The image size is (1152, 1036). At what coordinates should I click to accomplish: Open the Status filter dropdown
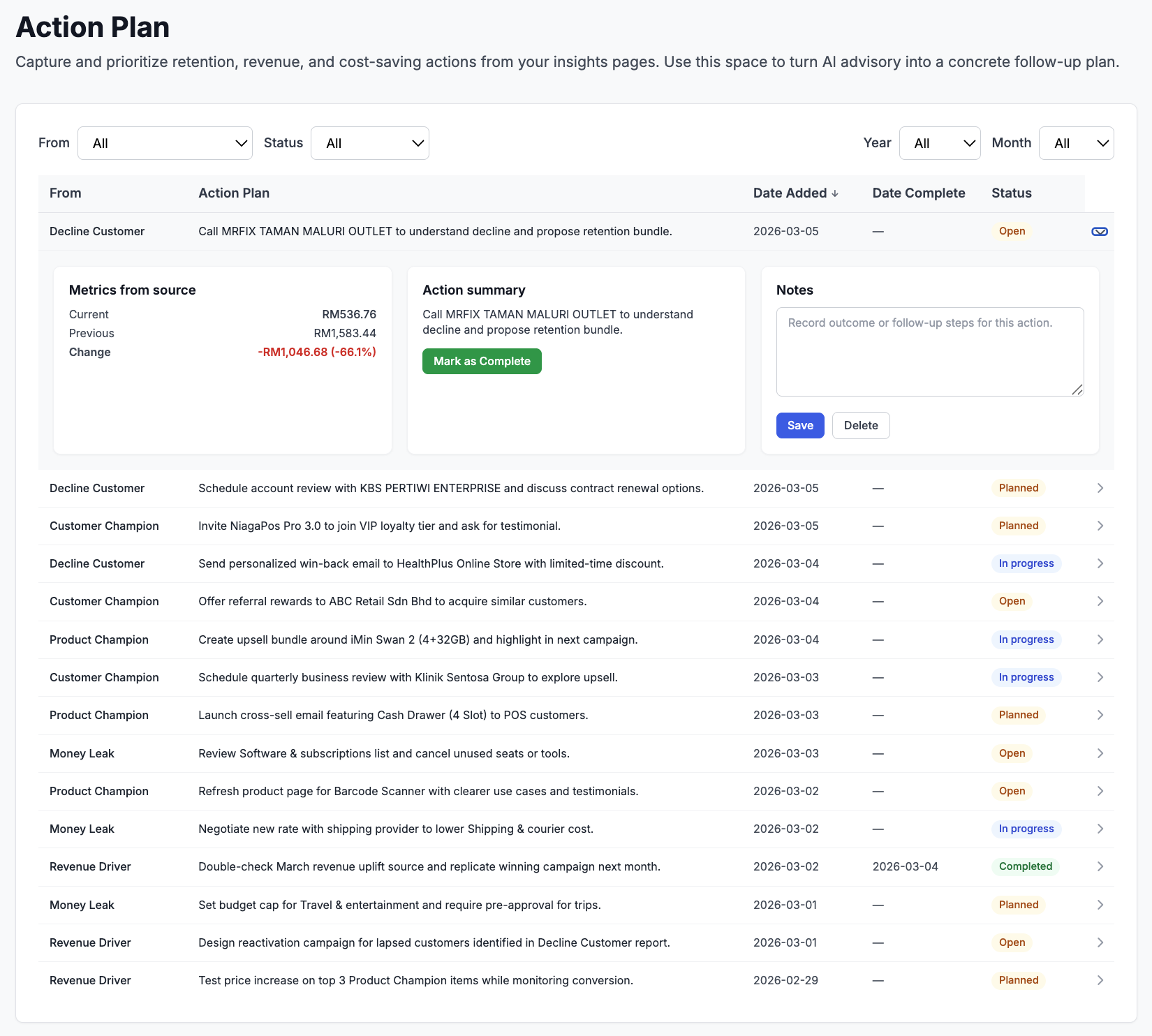tap(370, 143)
